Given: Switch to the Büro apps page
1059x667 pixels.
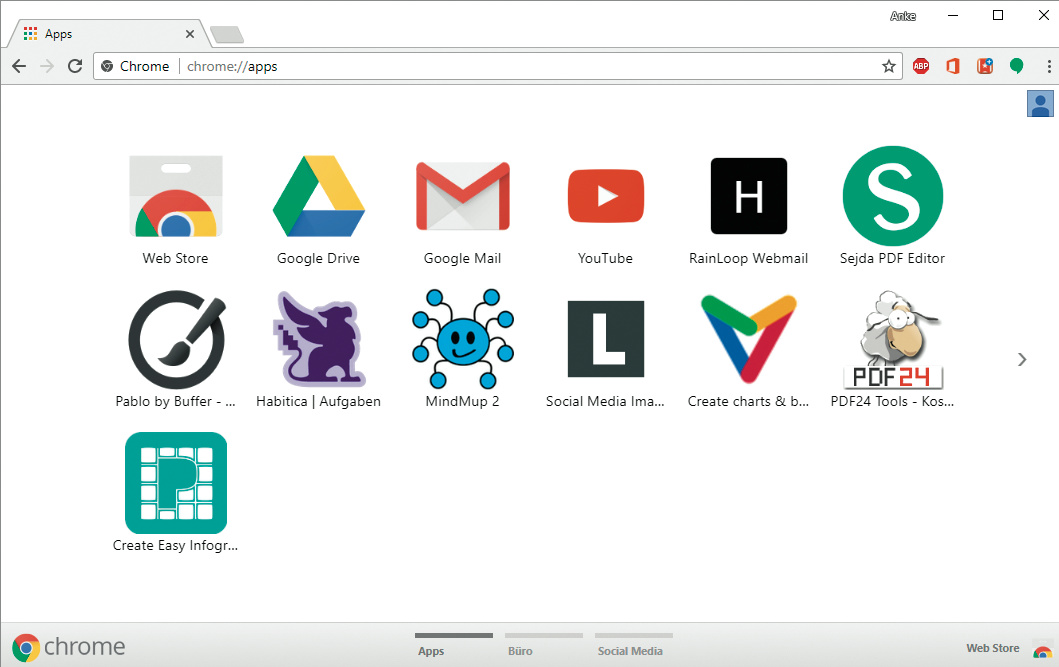Looking at the screenshot, I should coord(520,650).
